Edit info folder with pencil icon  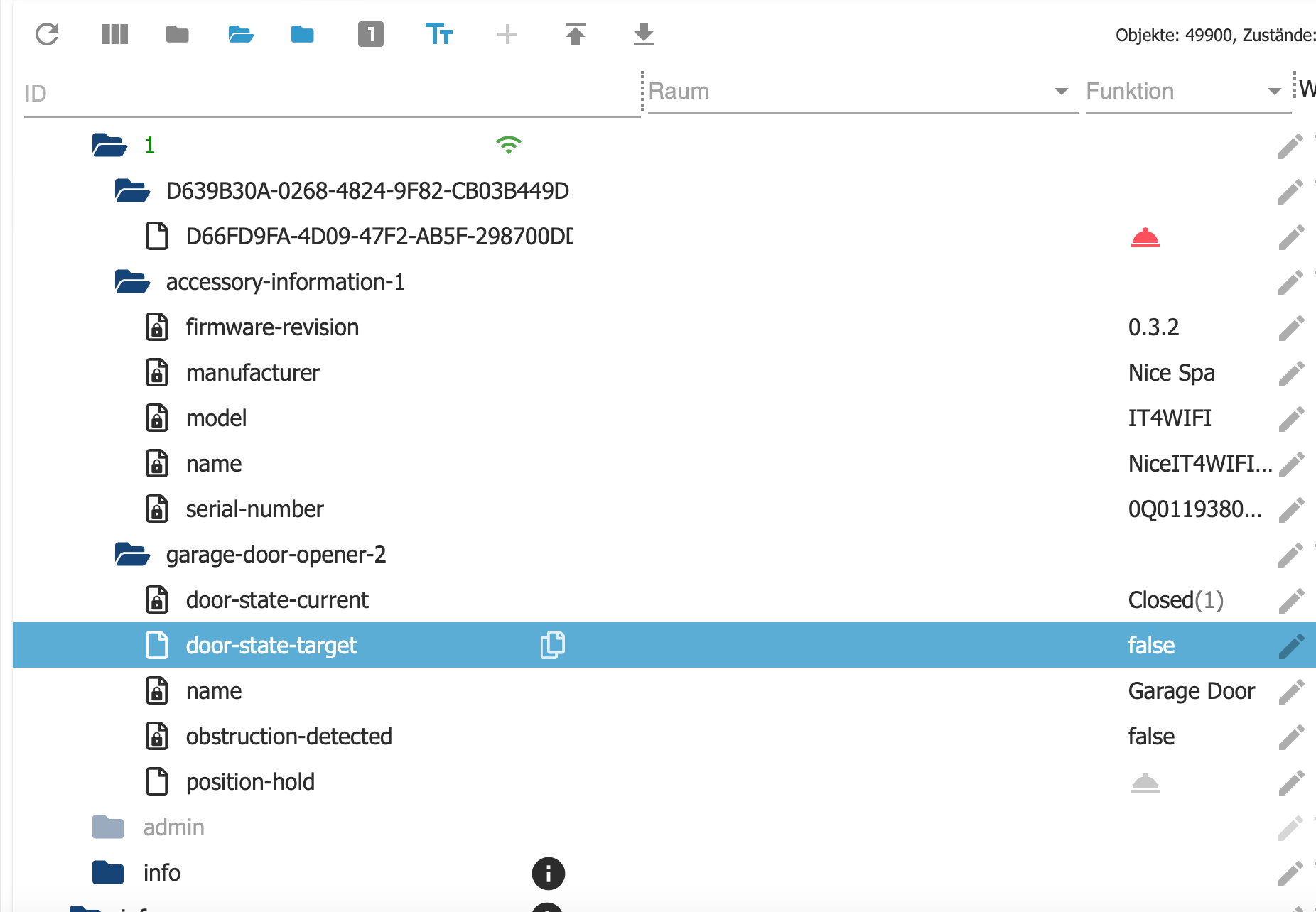coord(1290,874)
